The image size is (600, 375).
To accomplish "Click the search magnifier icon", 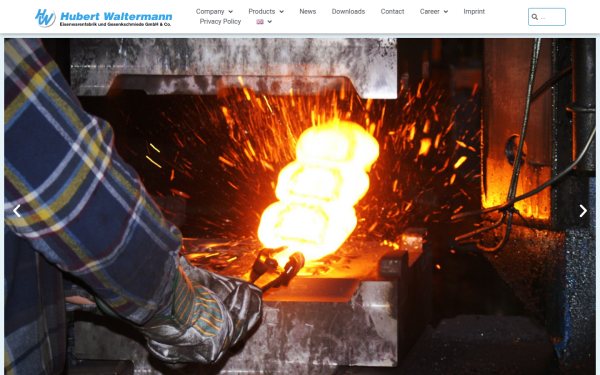I will pos(535,17).
